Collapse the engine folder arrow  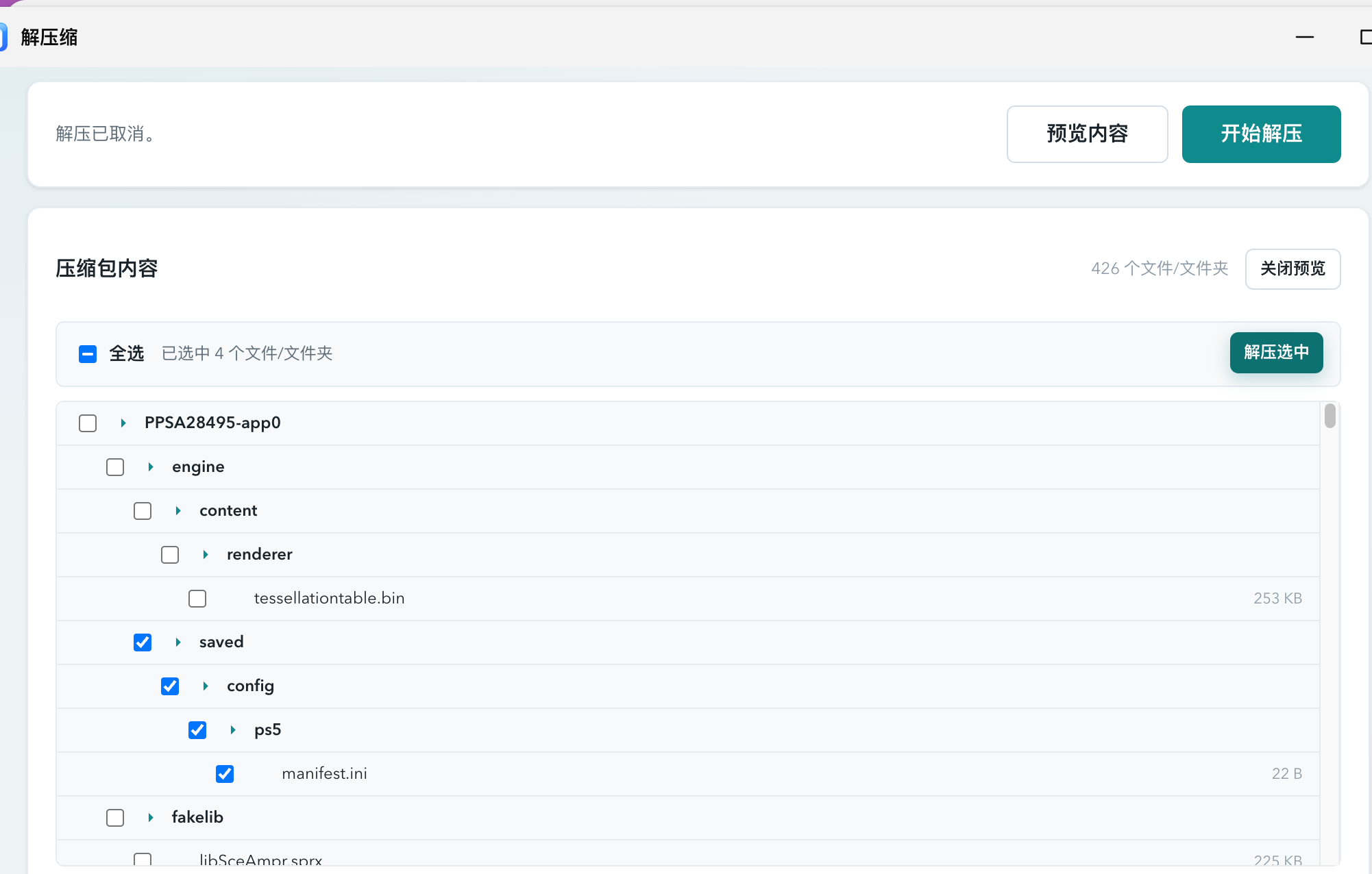[x=151, y=467]
